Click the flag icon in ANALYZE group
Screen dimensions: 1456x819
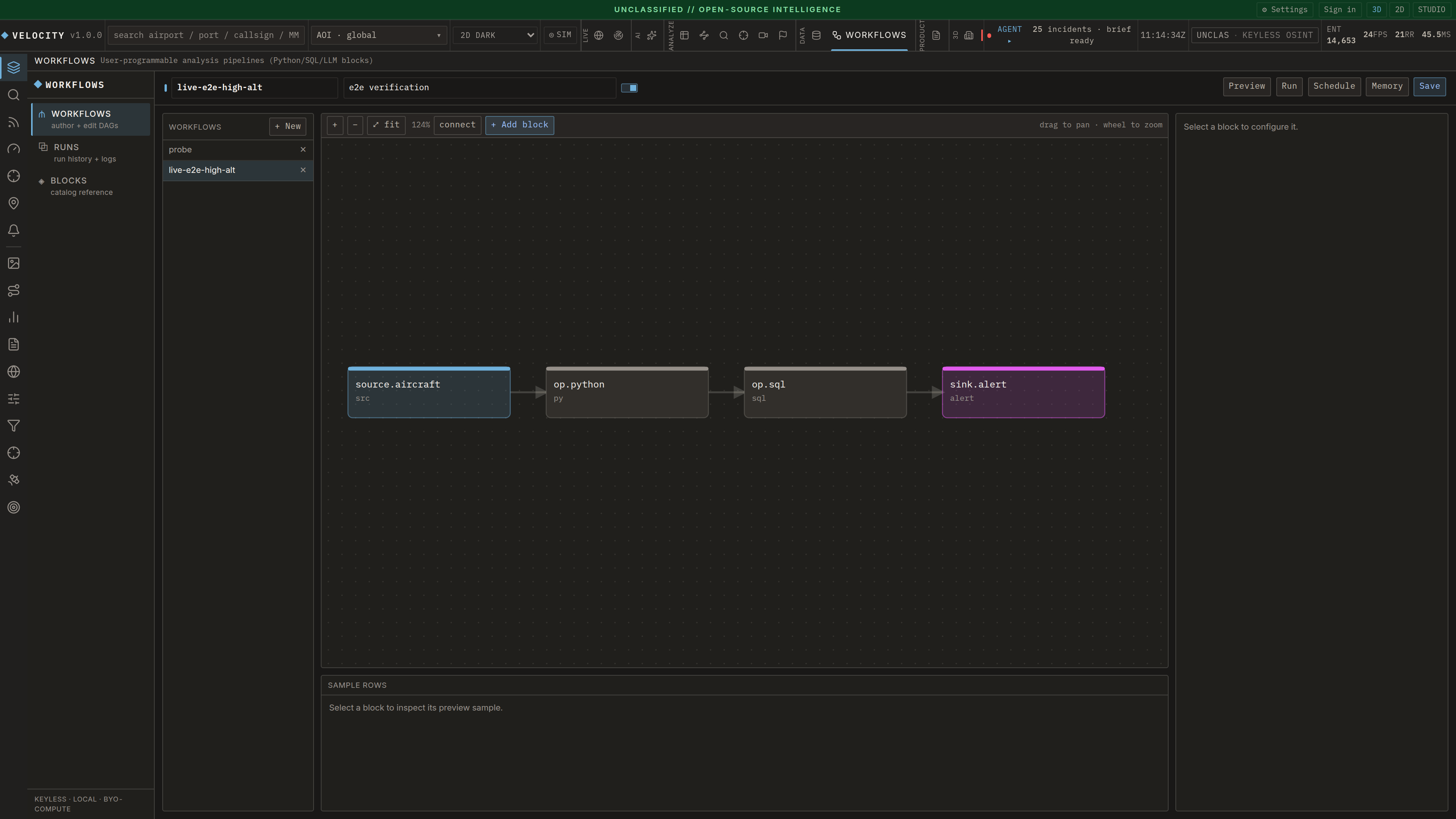[783, 35]
